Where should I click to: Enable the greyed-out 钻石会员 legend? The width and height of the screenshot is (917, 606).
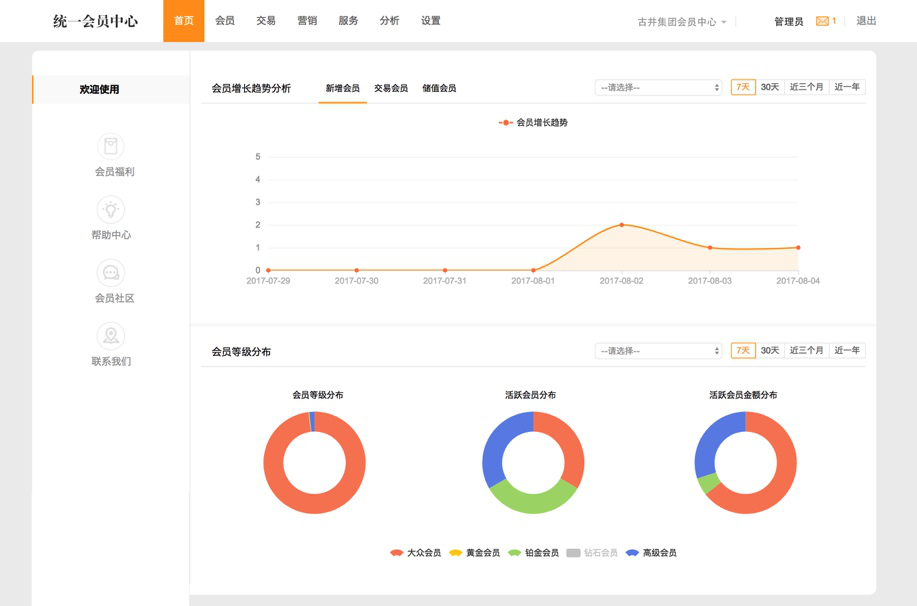pyautogui.click(x=573, y=553)
